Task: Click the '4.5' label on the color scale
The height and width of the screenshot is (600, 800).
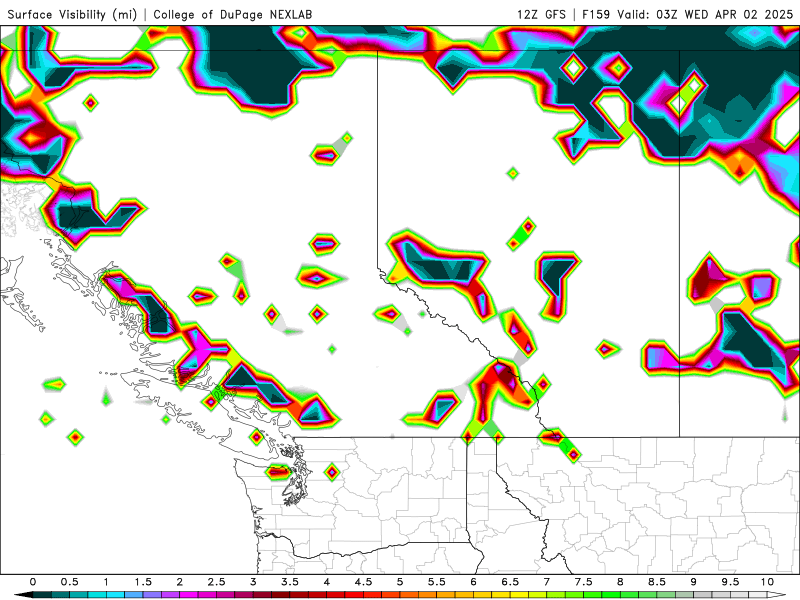Action: pyautogui.click(x=363, y=582)
